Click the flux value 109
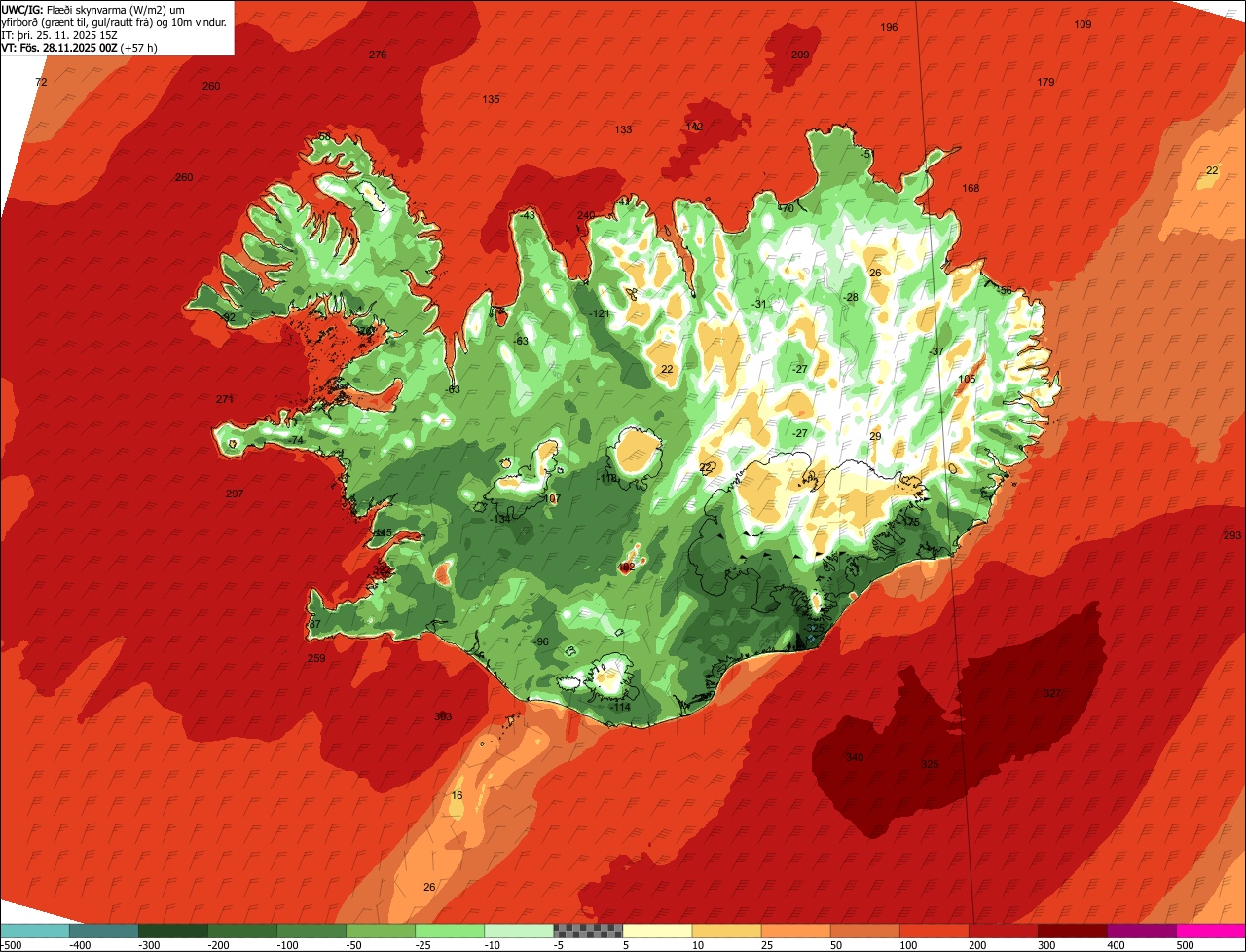1246x952 pixels. coord(1082,24)
